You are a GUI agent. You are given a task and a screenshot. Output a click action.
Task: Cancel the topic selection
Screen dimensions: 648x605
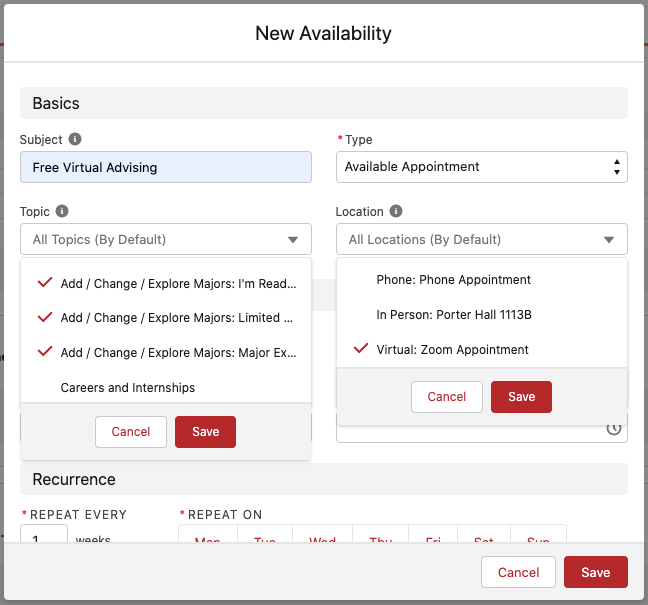131,432
